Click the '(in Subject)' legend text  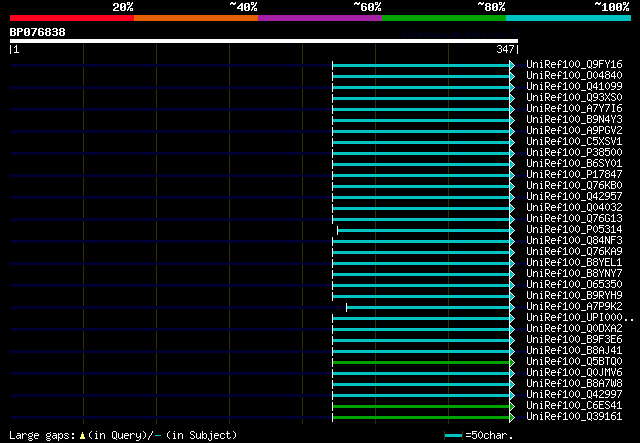coord(202,435)
